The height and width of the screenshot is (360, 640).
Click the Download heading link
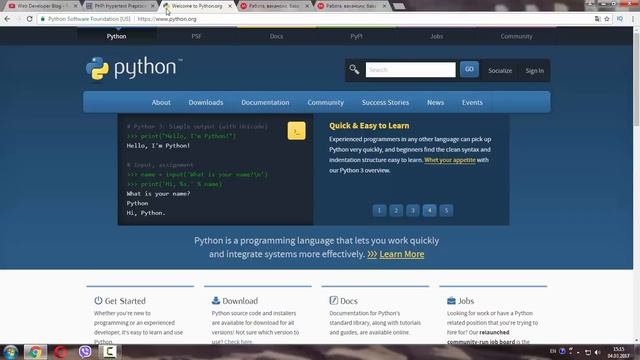coord(240,301)
